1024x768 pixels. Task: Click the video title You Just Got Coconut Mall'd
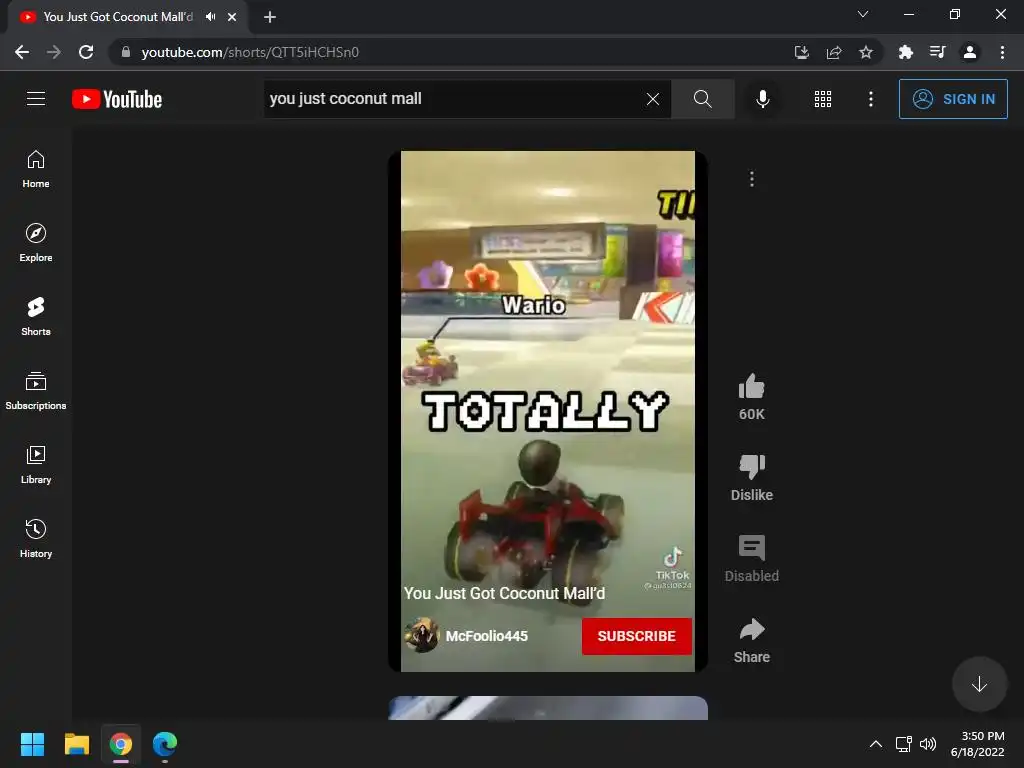(x=504, y=593)
